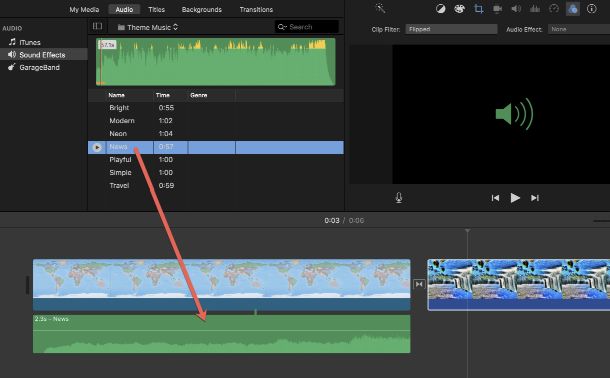Screen dimensions: 610x378
Task: Open the speed adjustment tool
Action: [554, 9]
